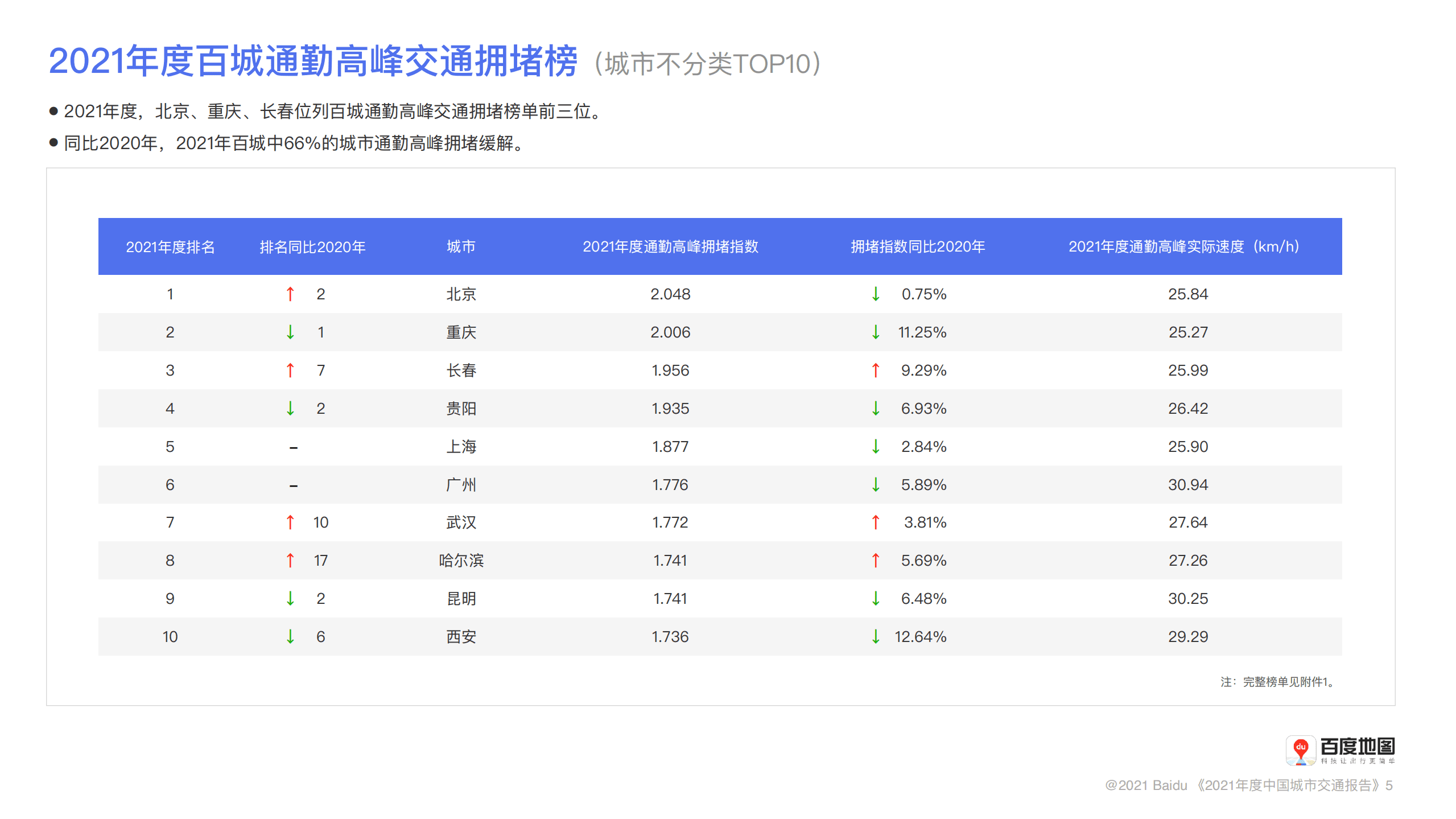Select the red up arrow beside 哈尔滨
The image size is (1456, 819).
[291, 560]
